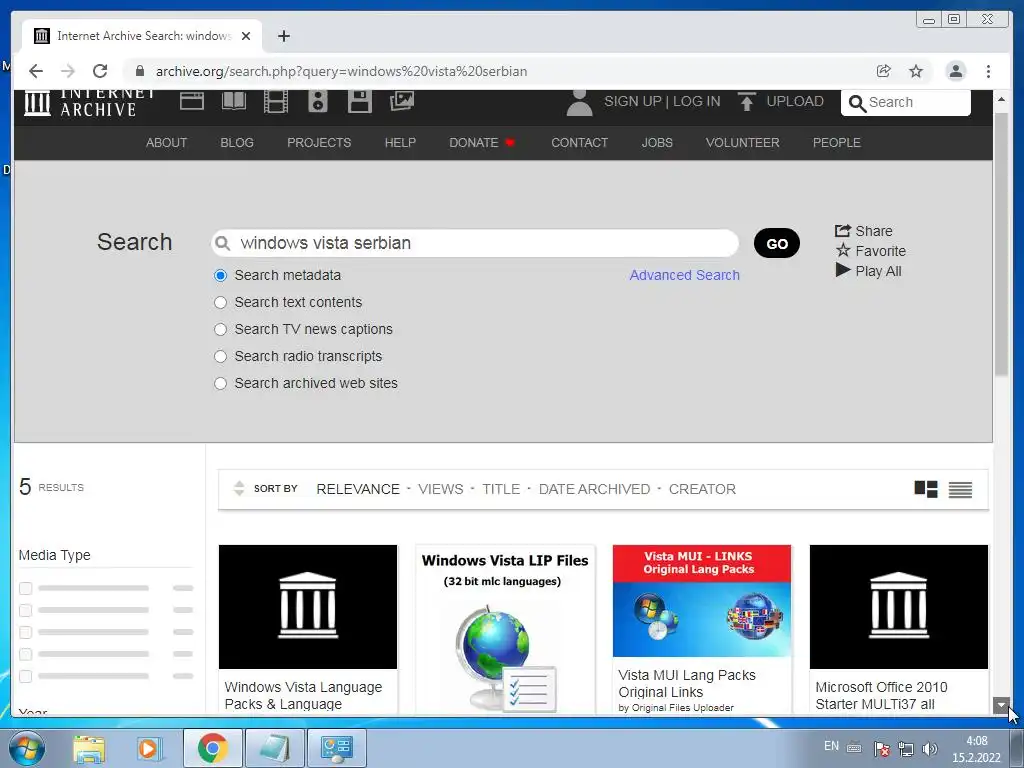
Task: Open the Video film strip icon
Action: [276, 101]
